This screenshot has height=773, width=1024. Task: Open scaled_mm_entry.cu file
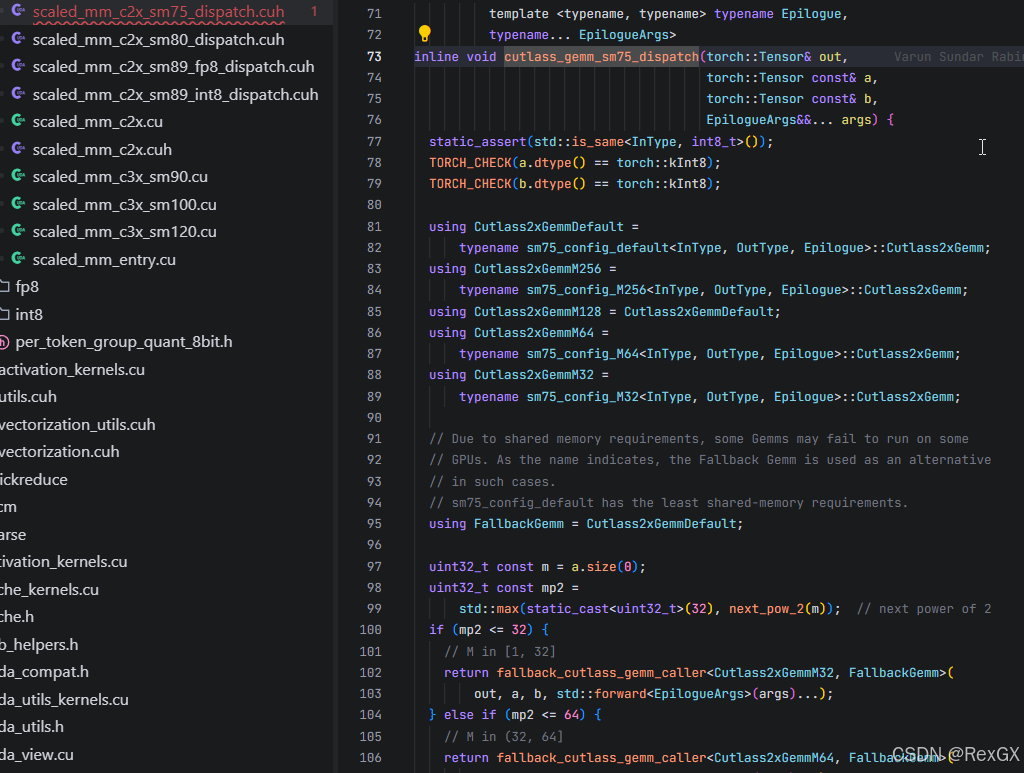[x=104, y=260]
